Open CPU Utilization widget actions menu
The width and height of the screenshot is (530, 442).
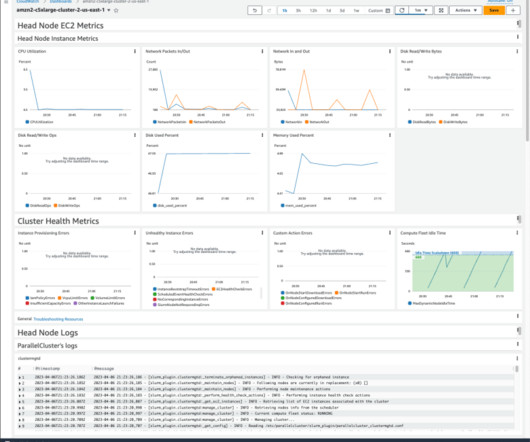(135, 51)
